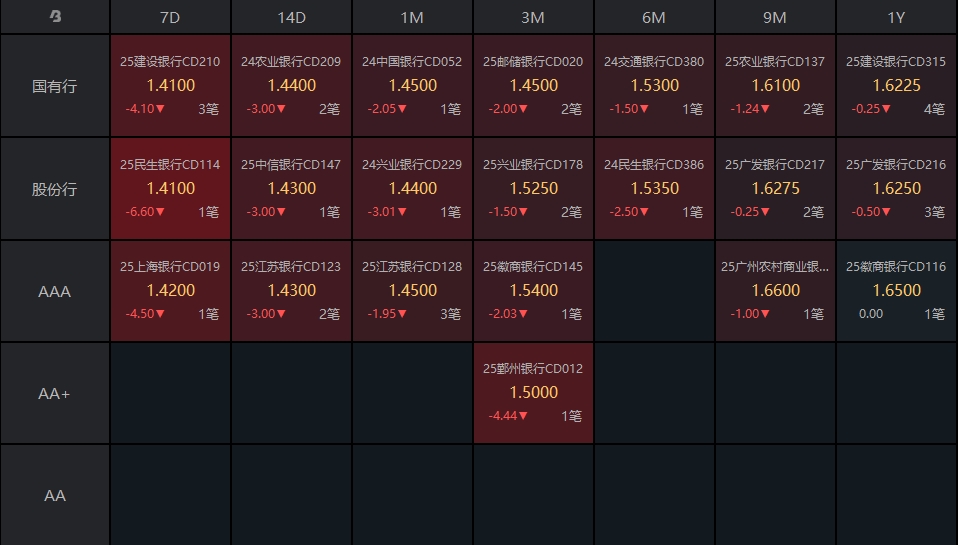Open the 24中国银行CD052 cell
The height and width of the screenshot is (545, 958).
tap(412, 86)
